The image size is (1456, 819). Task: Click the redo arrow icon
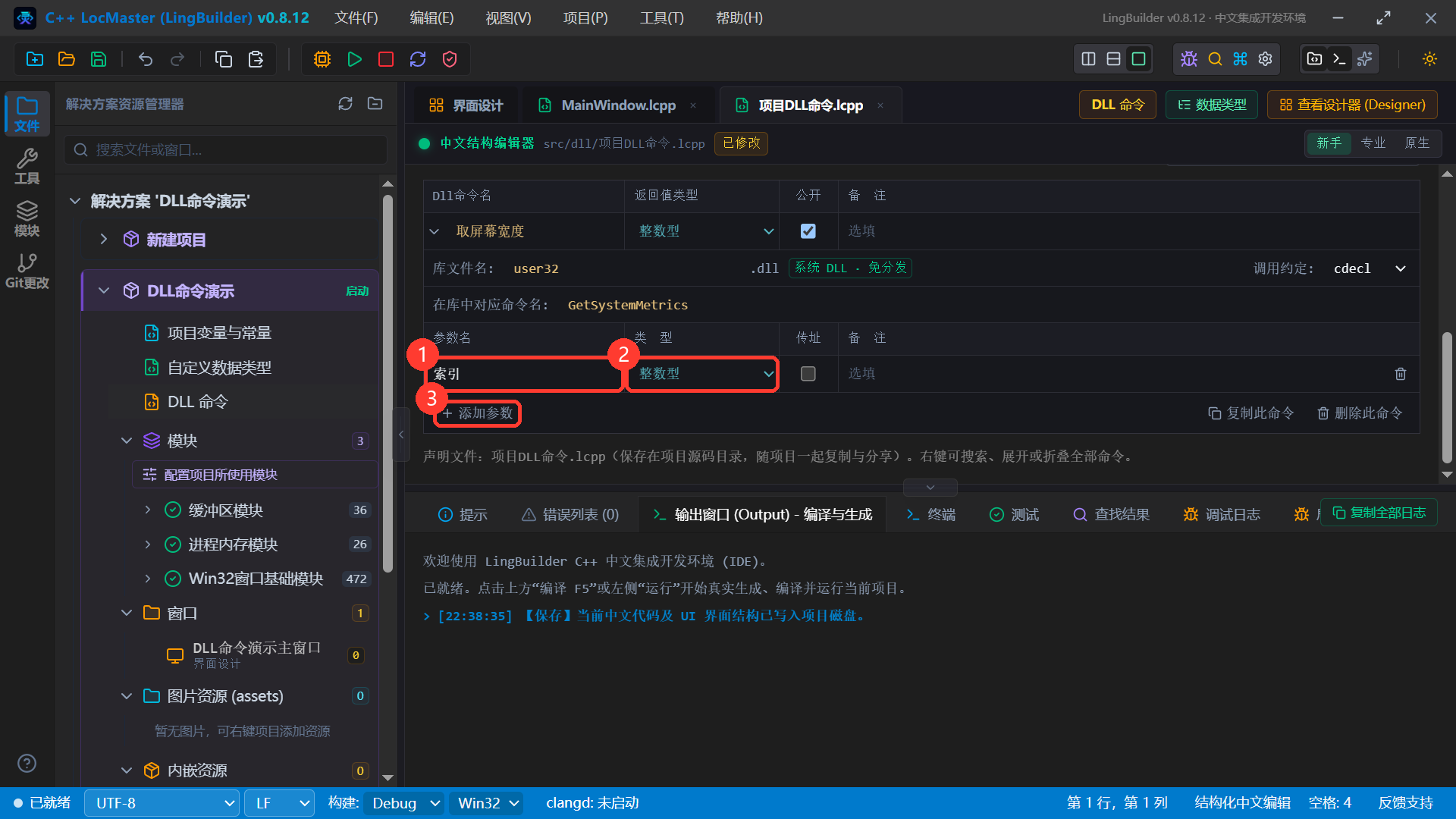point(177,59)
